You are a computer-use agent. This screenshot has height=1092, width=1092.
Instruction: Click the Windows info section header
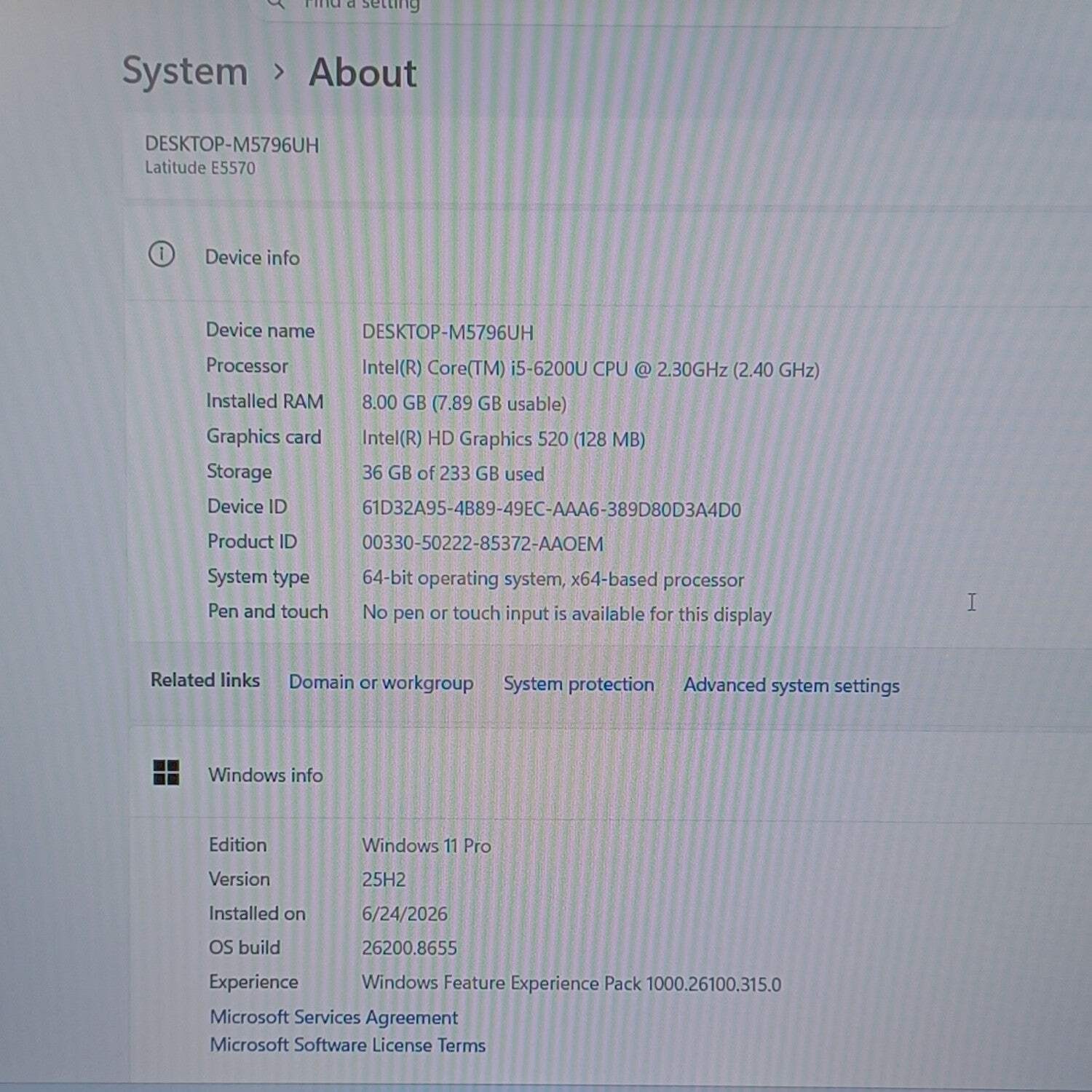pos(266,775)
